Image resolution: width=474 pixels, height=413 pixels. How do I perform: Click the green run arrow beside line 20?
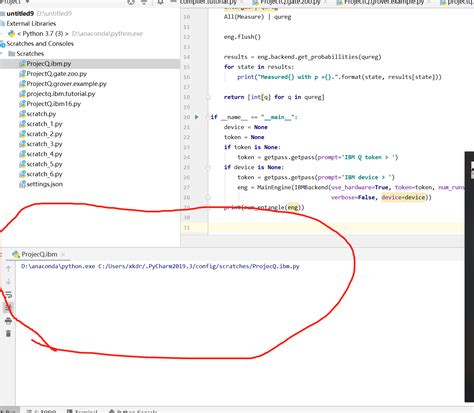click(x=197, y=117)
